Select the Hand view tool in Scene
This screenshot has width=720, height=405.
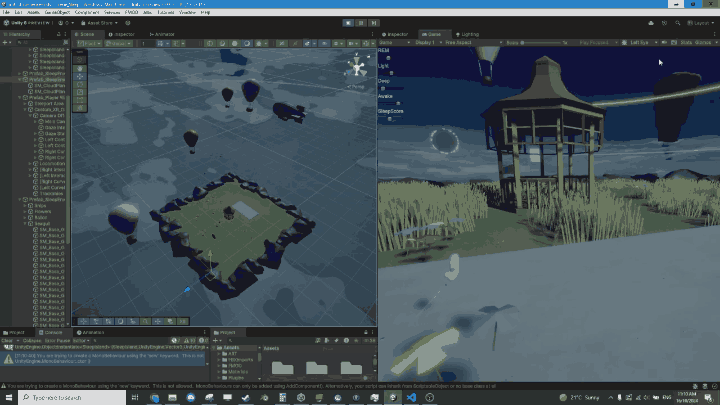(81, 57)
